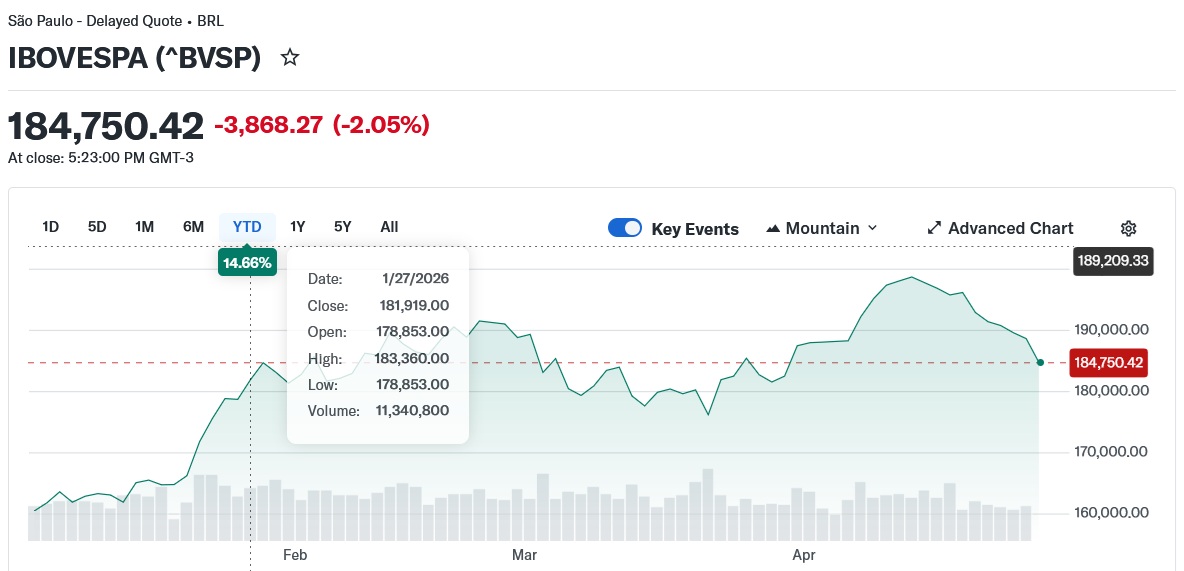Open the Mountain chart type dropdown chevron
The height and width of the screenshot is (571, 1184).
tap(872, 228)
